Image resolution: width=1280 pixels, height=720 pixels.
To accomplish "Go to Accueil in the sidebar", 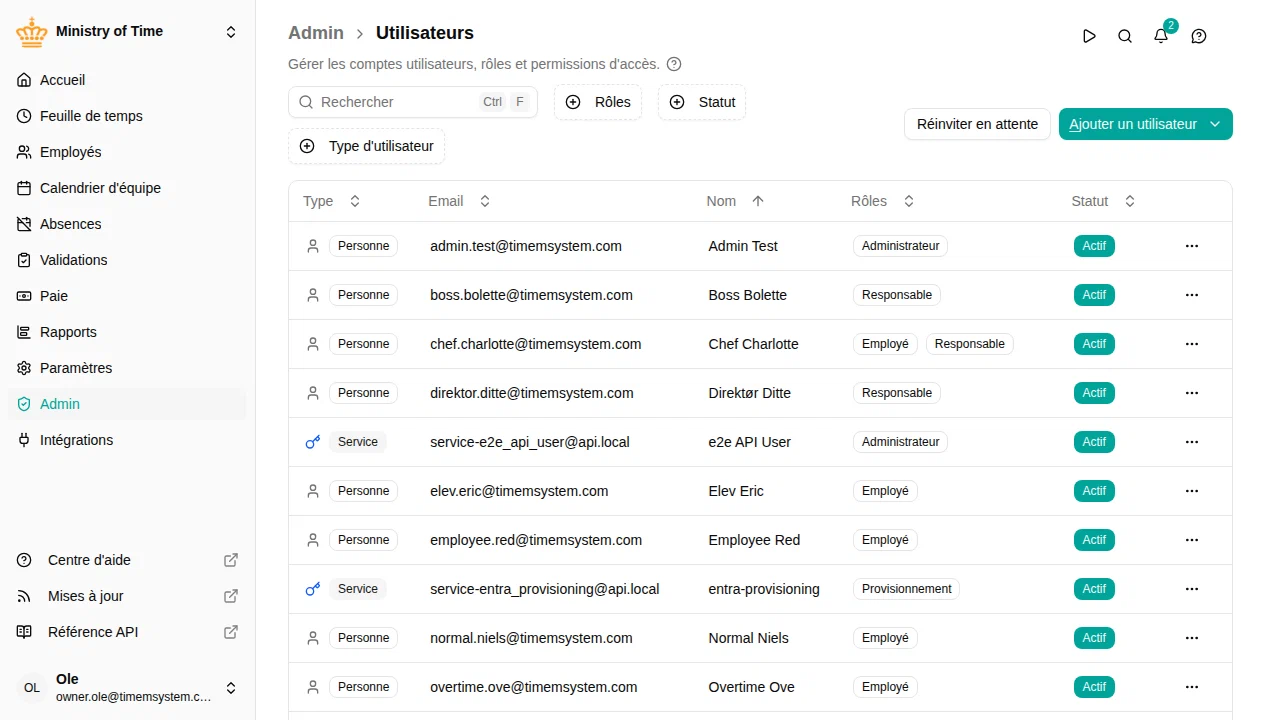I will click(x=127, y=80).
